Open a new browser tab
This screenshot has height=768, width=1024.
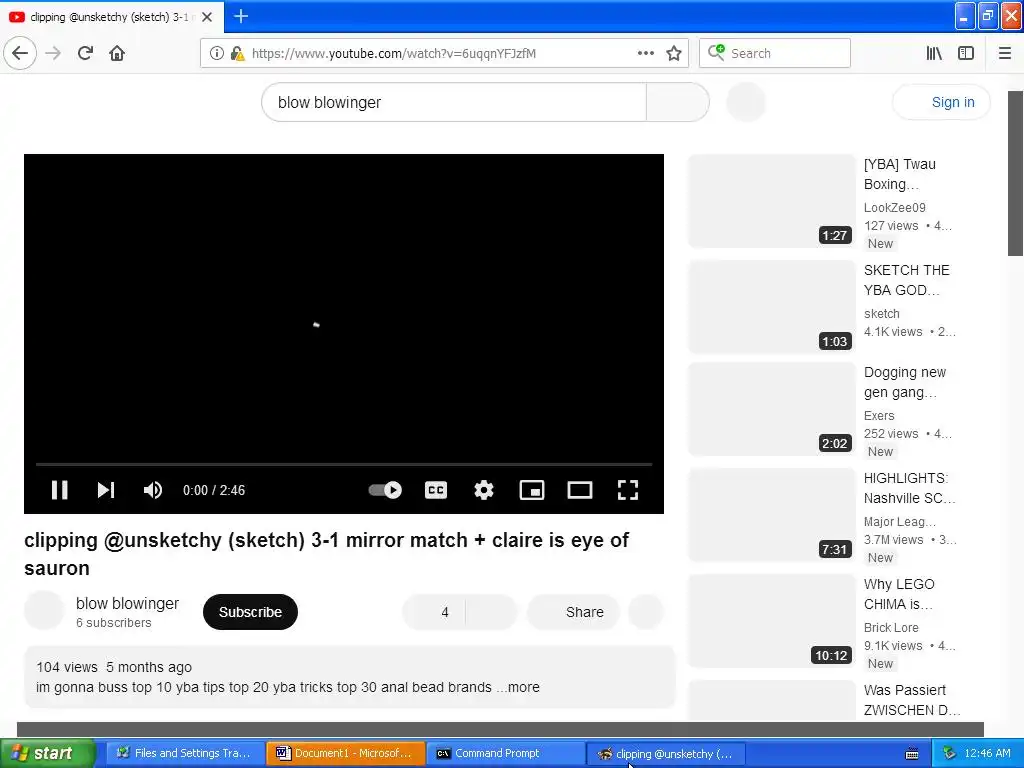(x=241, y=16)
